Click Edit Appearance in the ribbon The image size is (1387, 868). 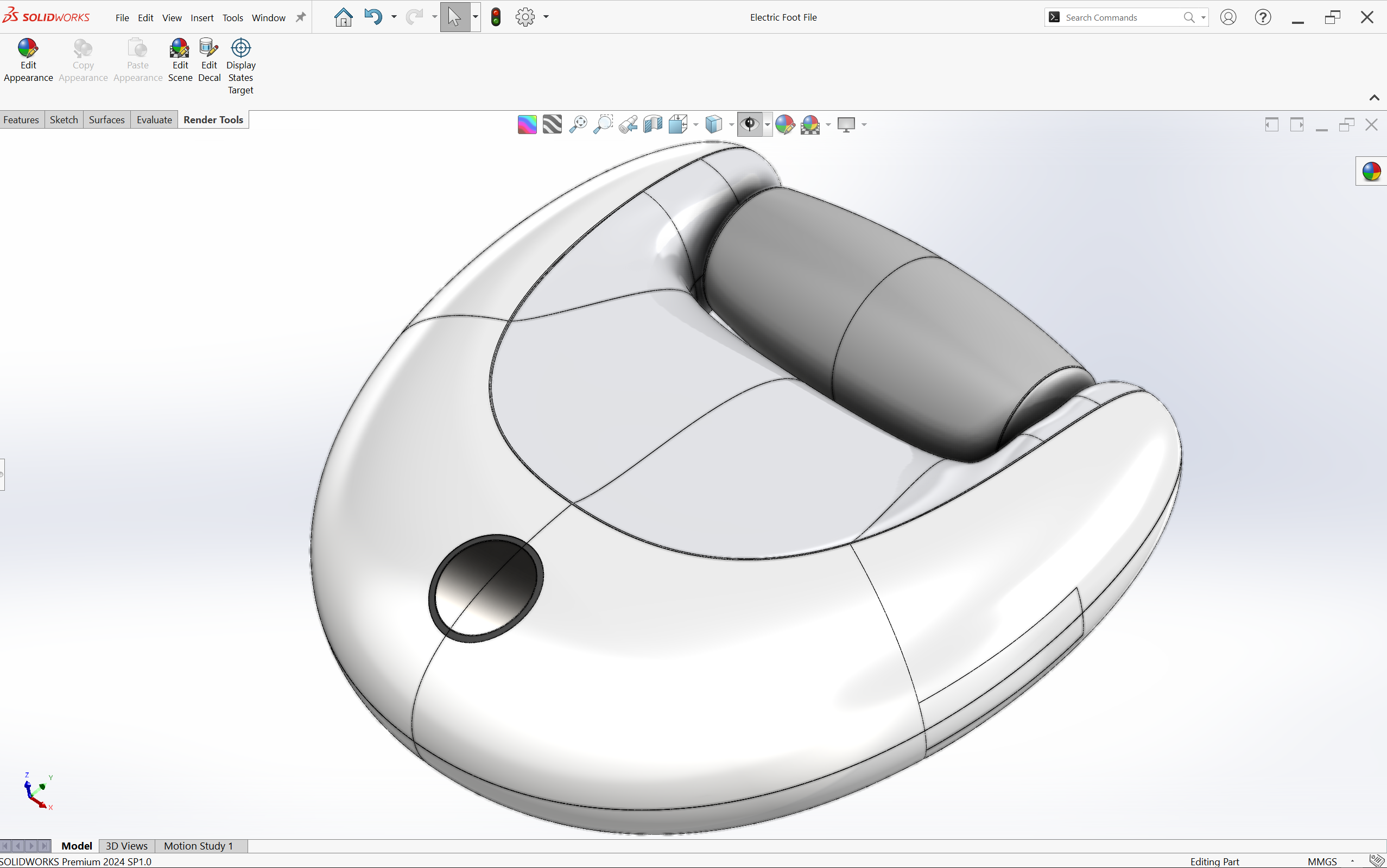tap(28, 60)
